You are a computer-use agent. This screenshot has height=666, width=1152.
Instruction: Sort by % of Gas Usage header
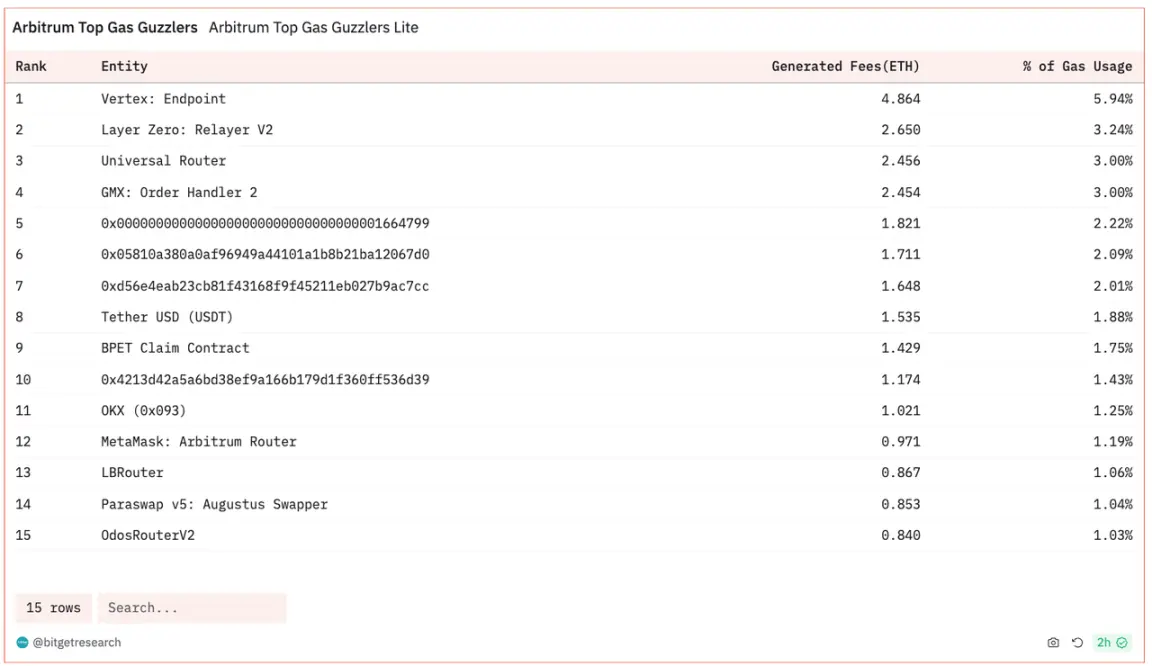1077,66
